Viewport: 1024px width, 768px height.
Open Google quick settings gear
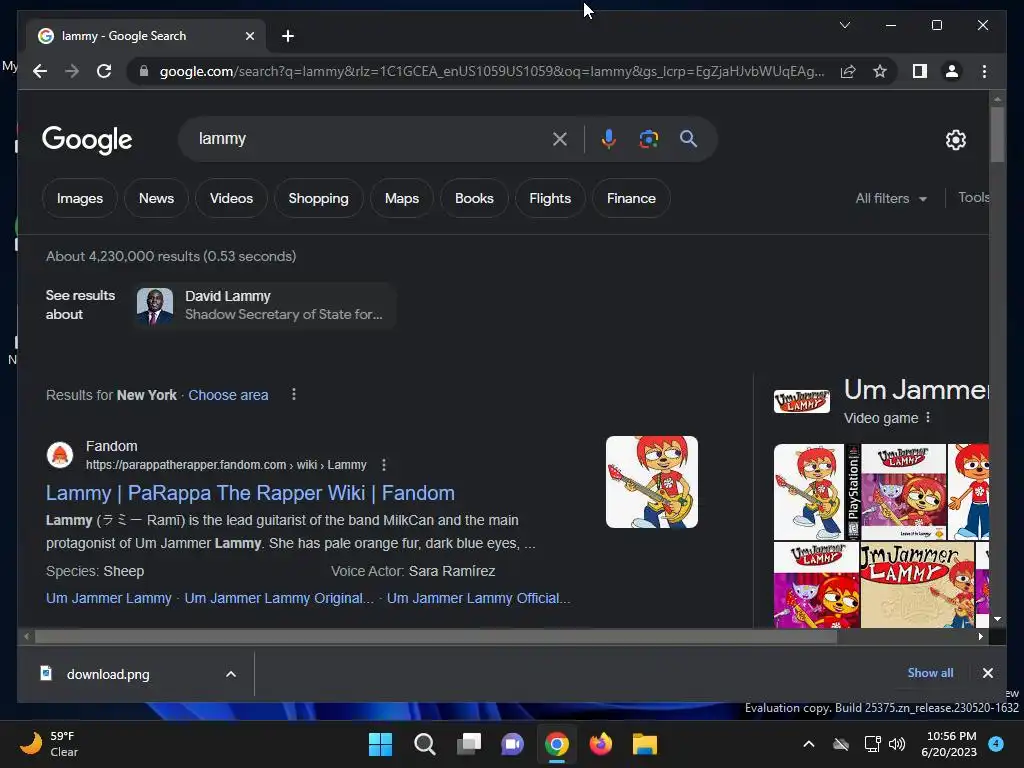(x=955, y=139)
